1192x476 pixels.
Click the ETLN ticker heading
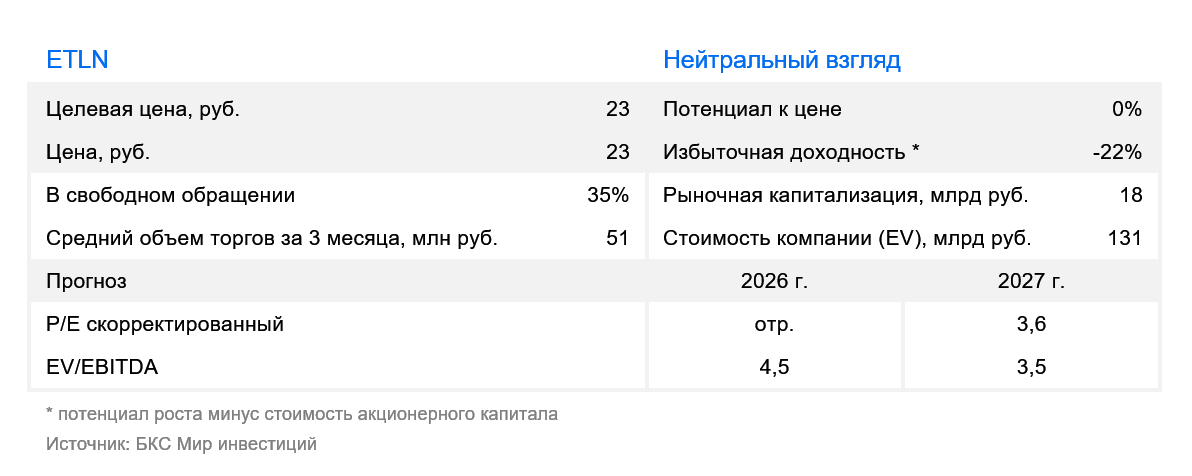77,59
